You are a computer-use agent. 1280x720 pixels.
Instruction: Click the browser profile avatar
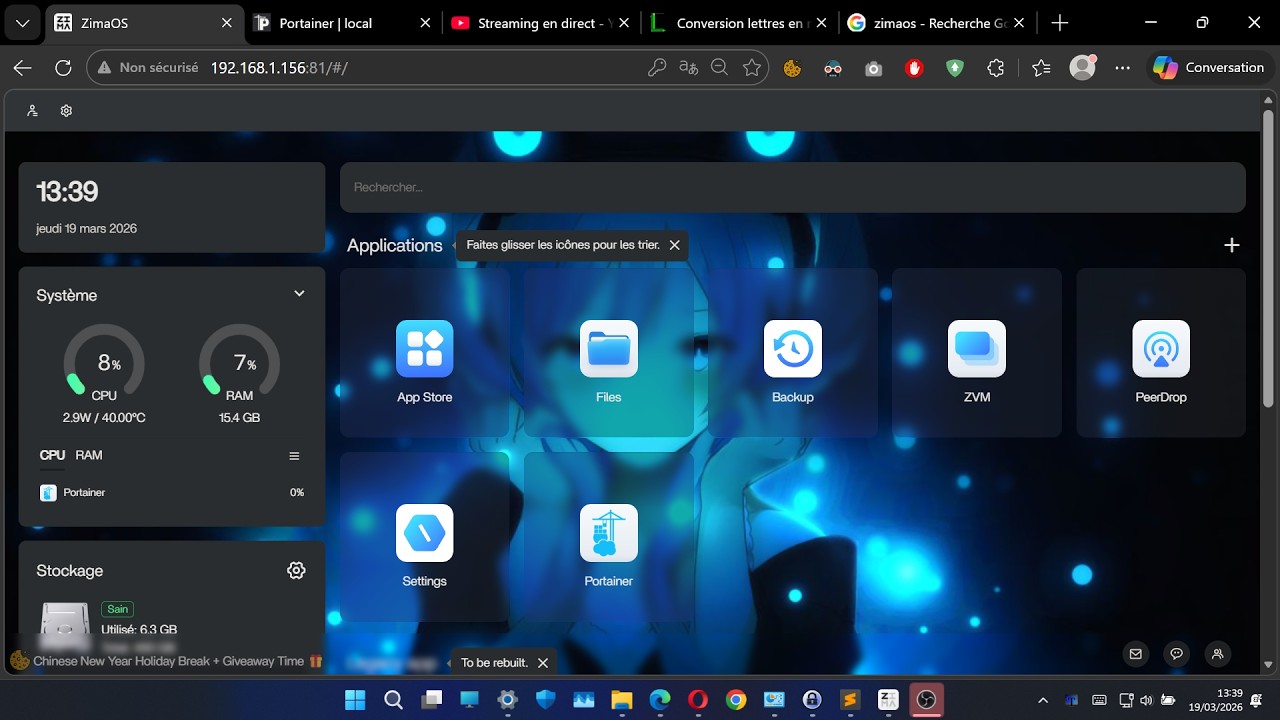(1082, 67)
